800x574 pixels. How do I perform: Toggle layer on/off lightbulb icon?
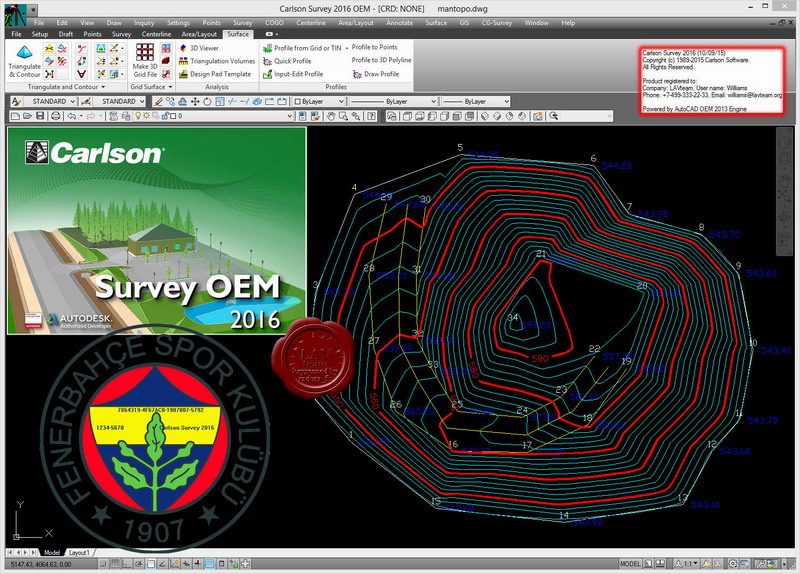point(138,116)
